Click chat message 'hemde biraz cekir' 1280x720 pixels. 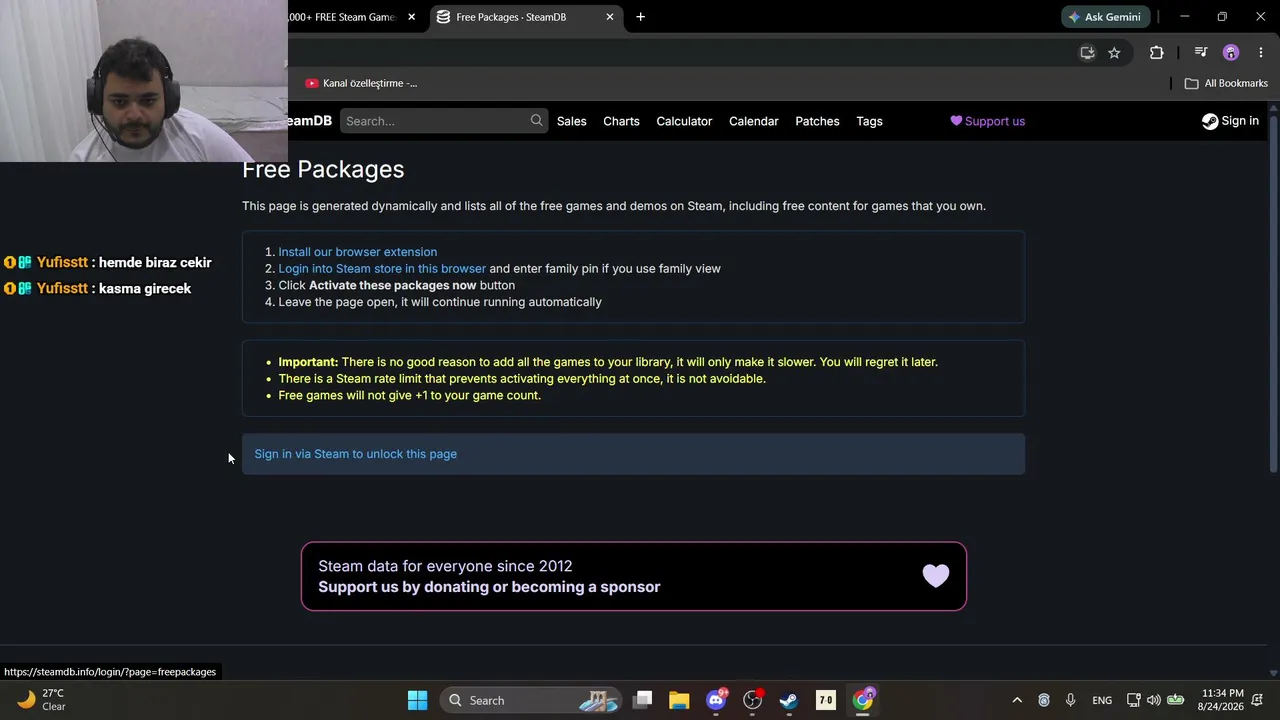pos(155,262)
